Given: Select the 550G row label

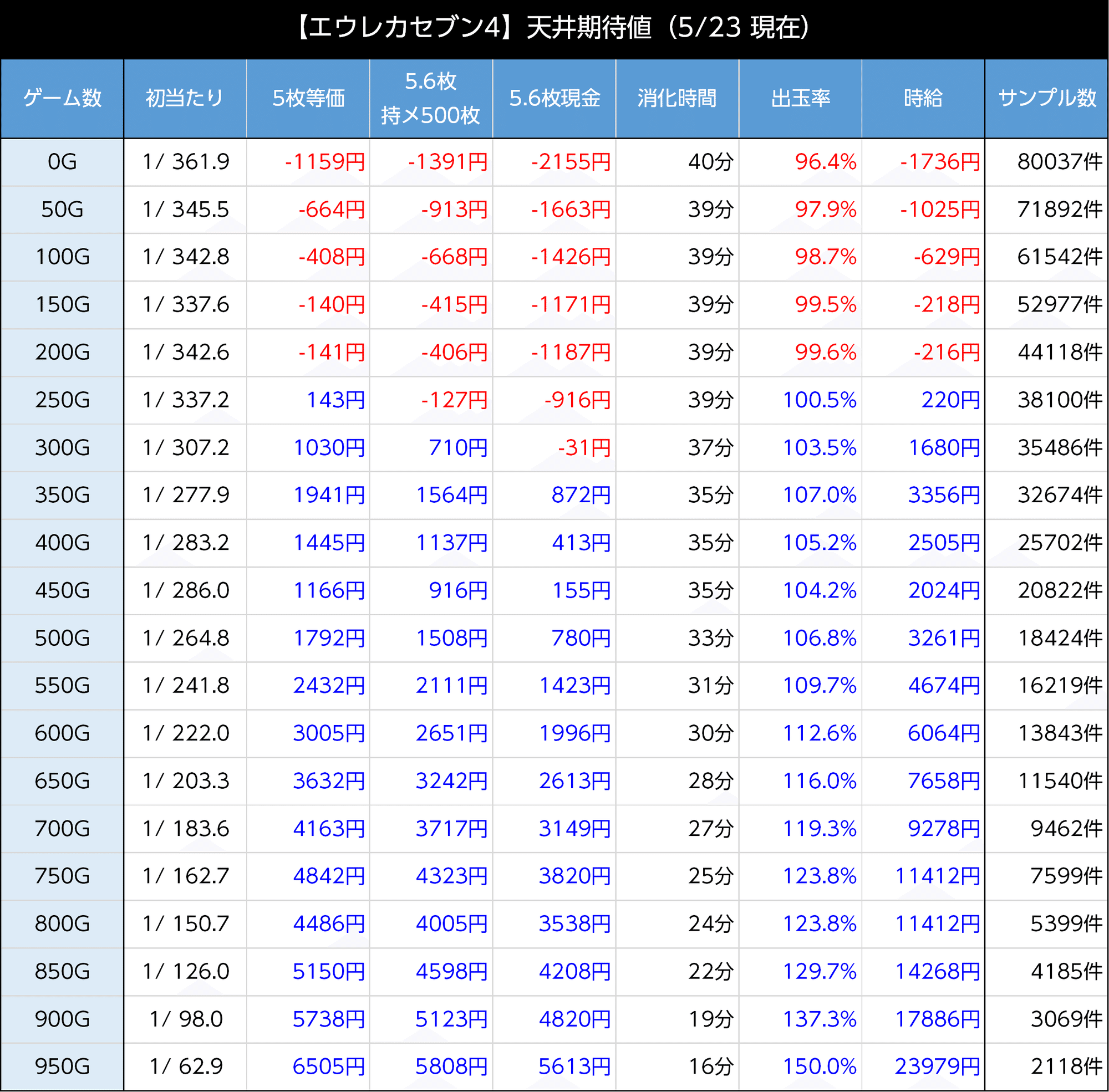Looking at the screenshot, I should 62,685.
